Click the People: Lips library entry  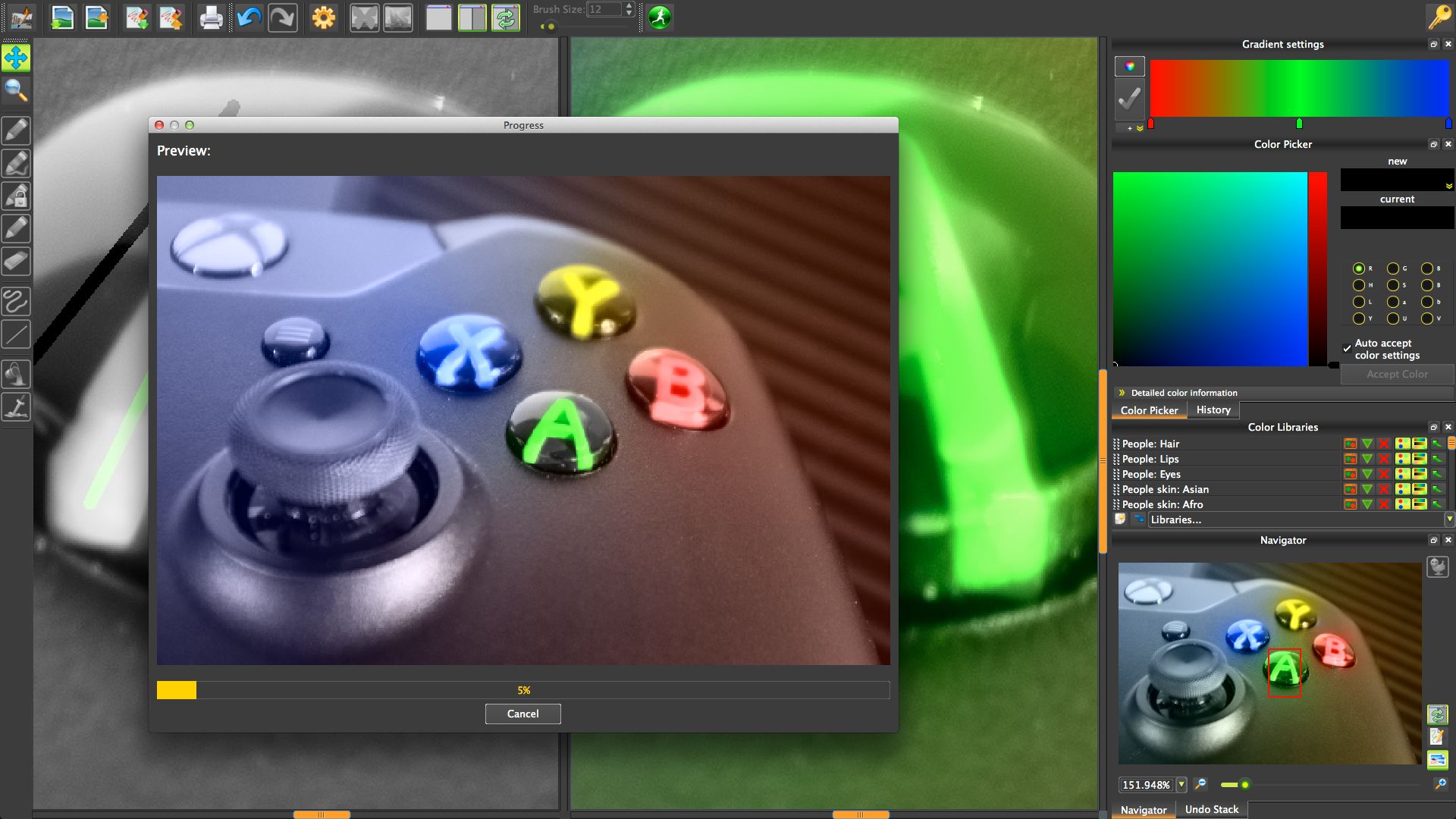(x=1150, y=459)
